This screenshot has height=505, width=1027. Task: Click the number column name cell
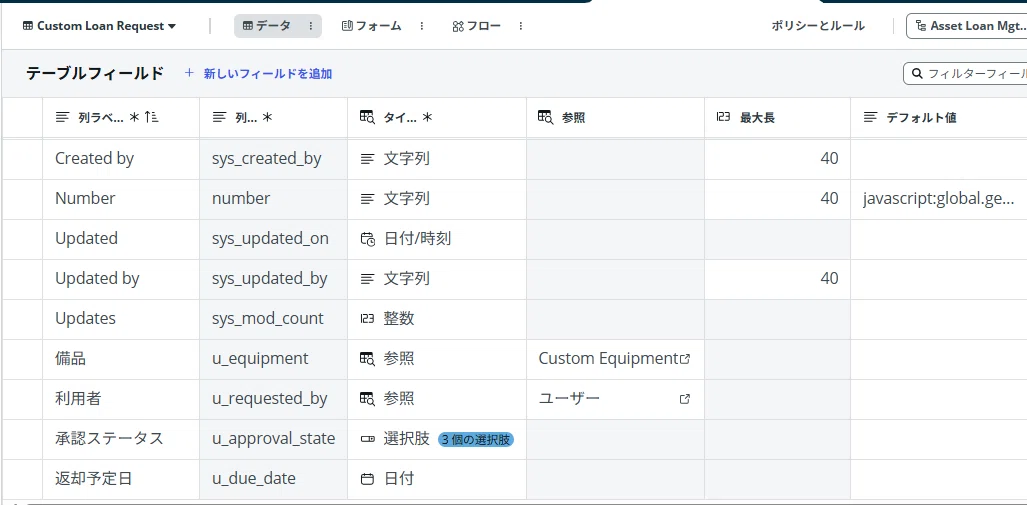(x=274, y=198)
